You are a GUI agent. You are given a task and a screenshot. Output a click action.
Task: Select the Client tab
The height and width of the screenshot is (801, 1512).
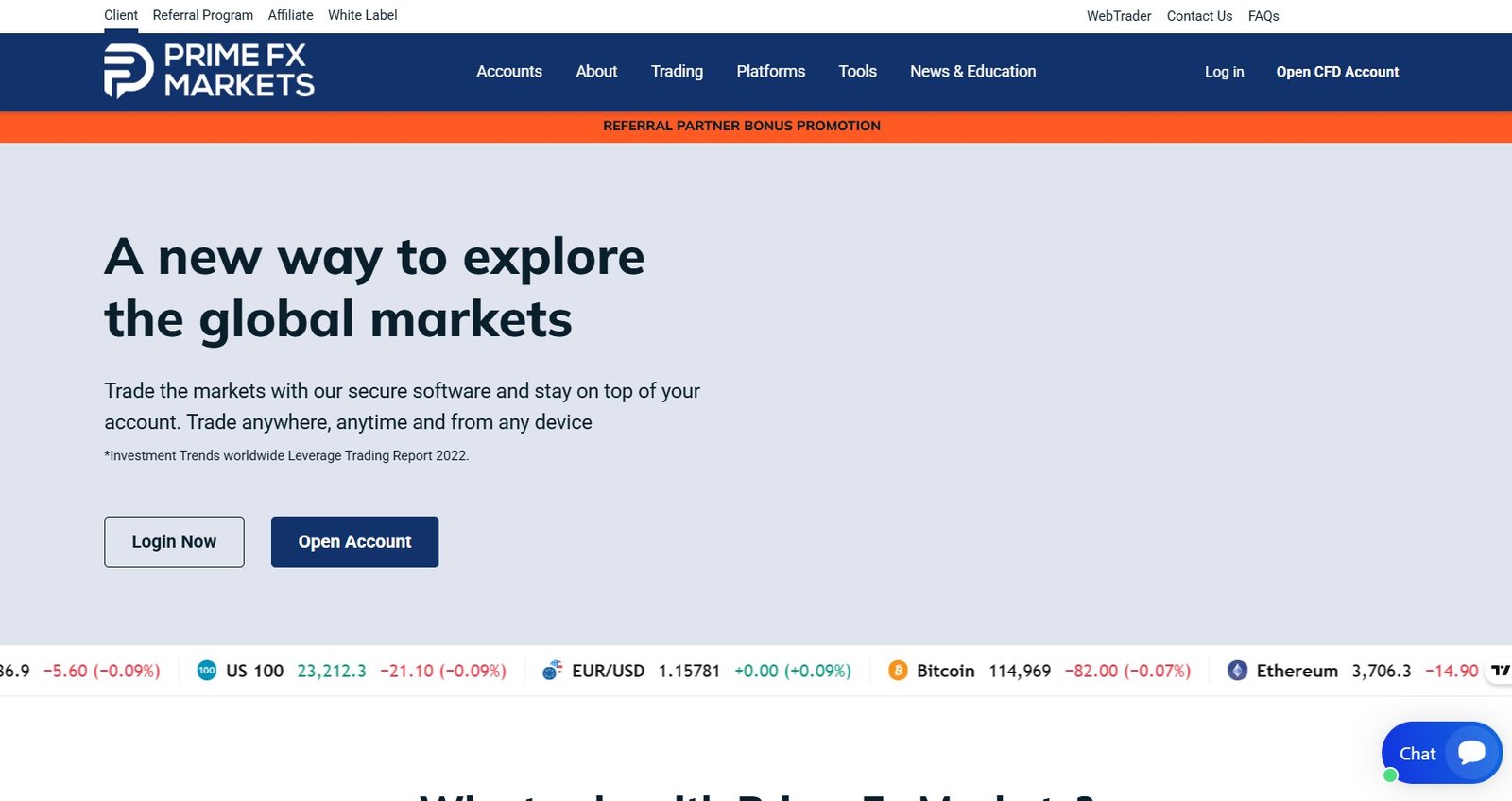tap(121, 15)
